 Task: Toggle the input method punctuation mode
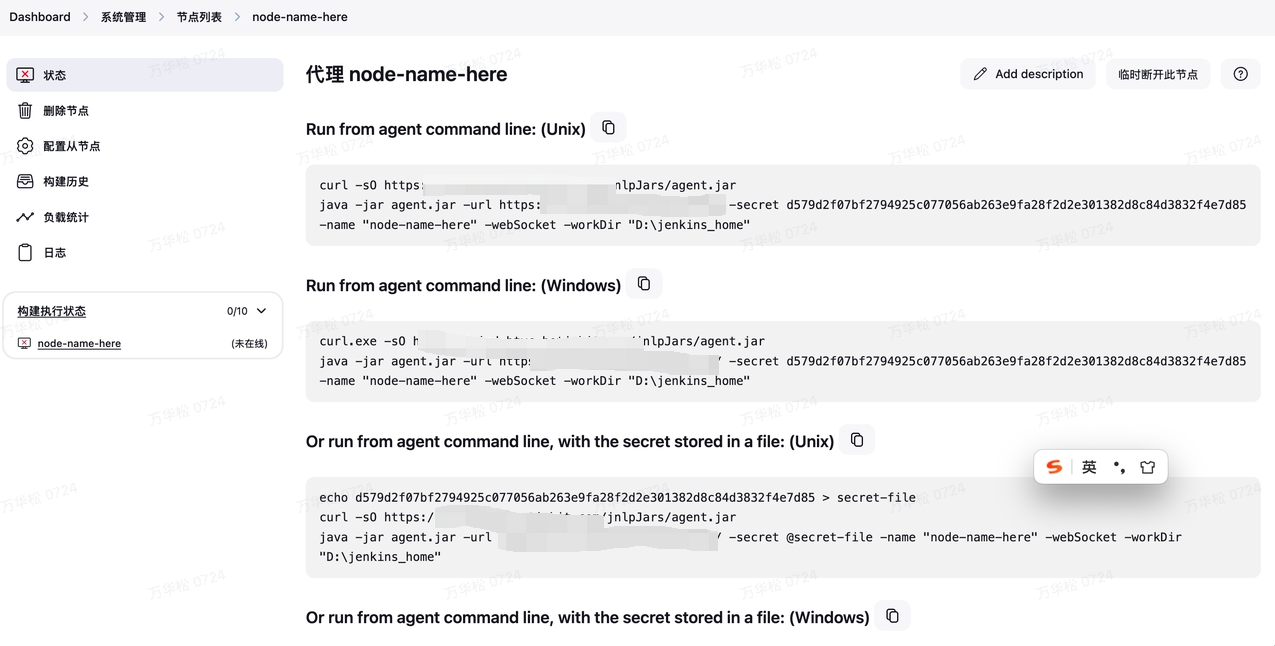pyautogui.click(x=1118, y=467)
